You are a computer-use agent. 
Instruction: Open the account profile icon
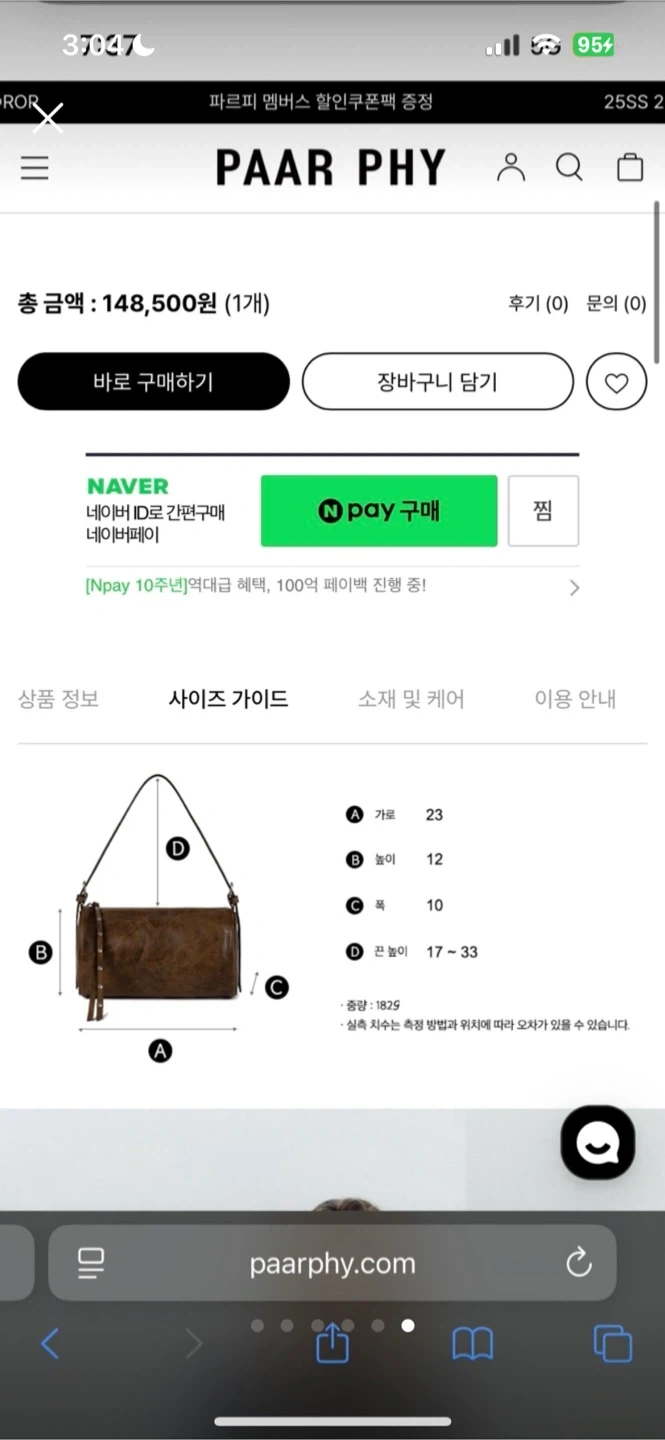click(x=511, y=168)
